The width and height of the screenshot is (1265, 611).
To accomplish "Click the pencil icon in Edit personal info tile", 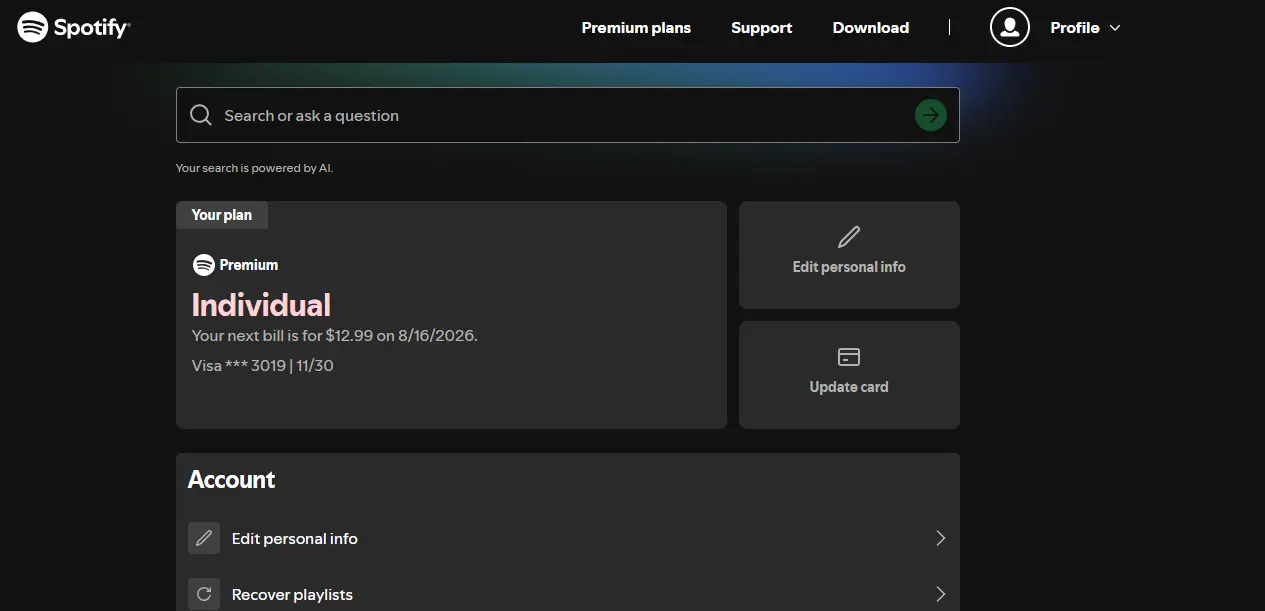I will [849, 237].
